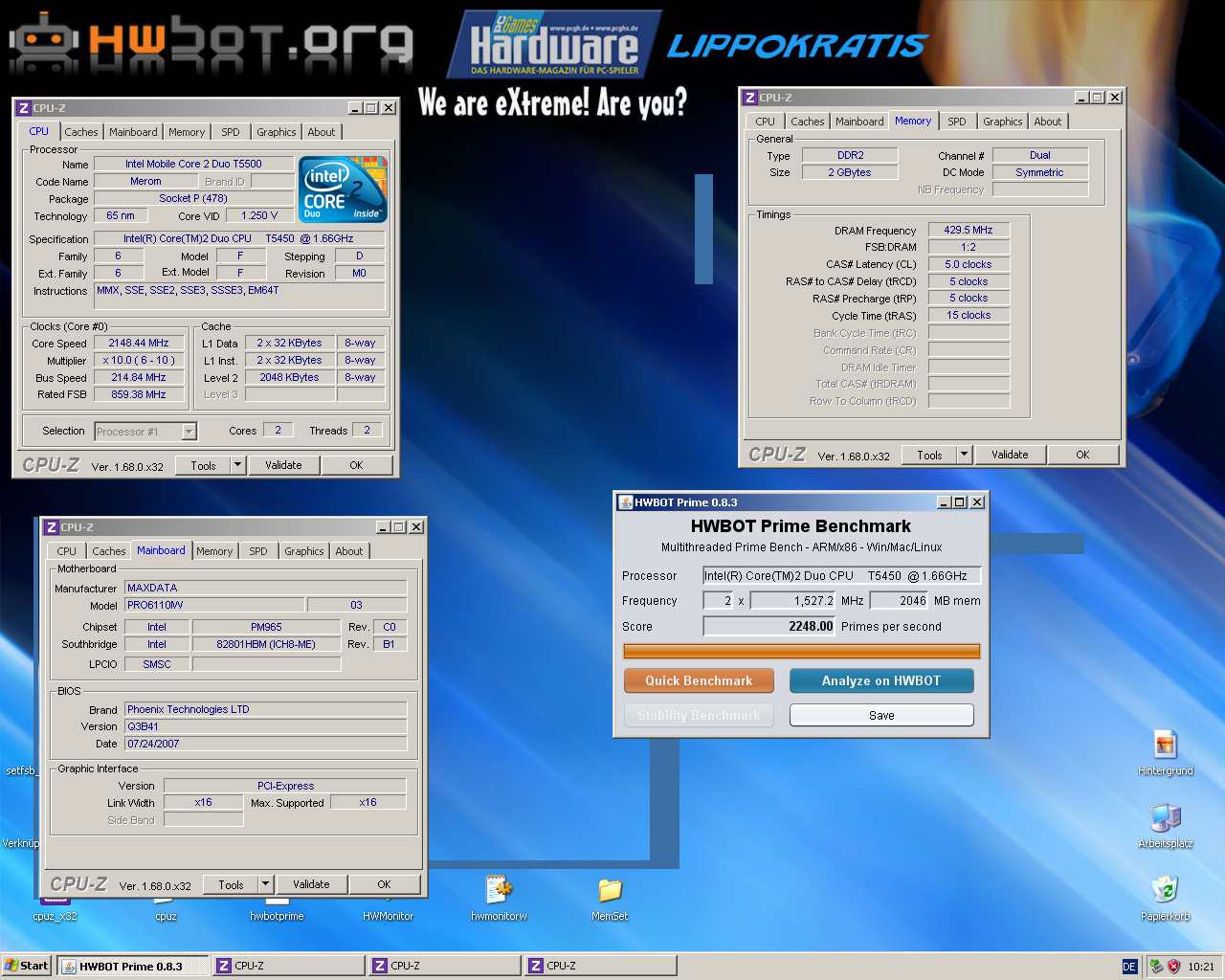
Task: Click Save in HWBOT Prime
Action: point(881,715)
